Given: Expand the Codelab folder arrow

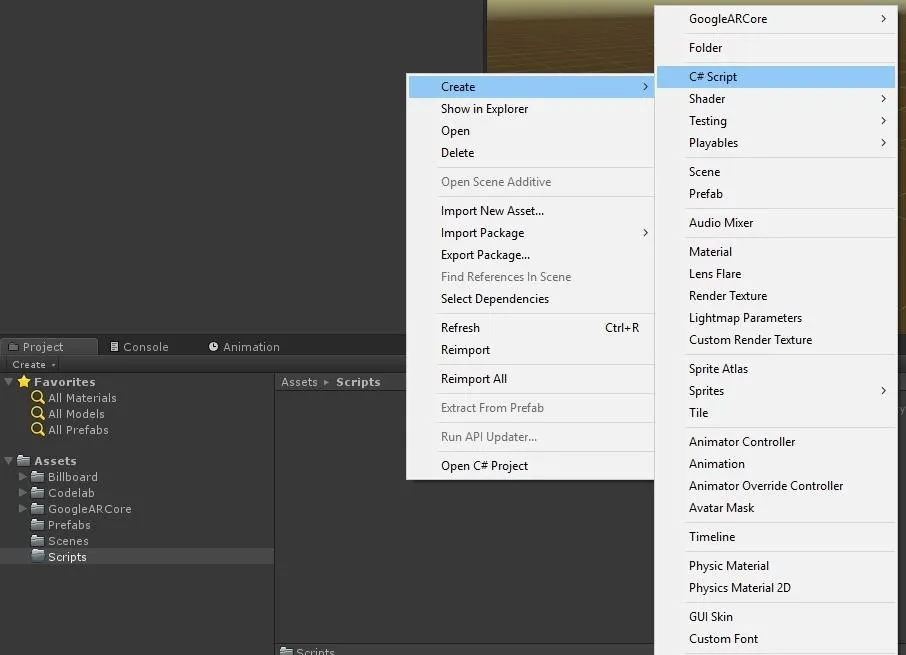Looking at the screenshot, I should pos(23,493).
